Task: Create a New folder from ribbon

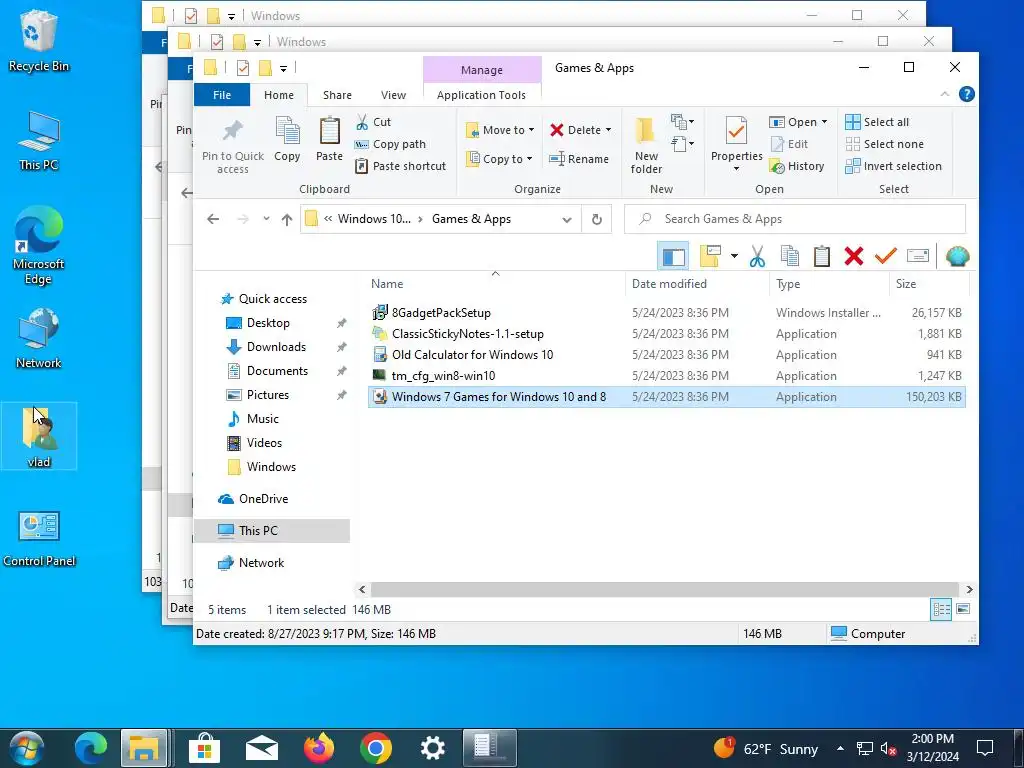Action: (x=646, y=146)
